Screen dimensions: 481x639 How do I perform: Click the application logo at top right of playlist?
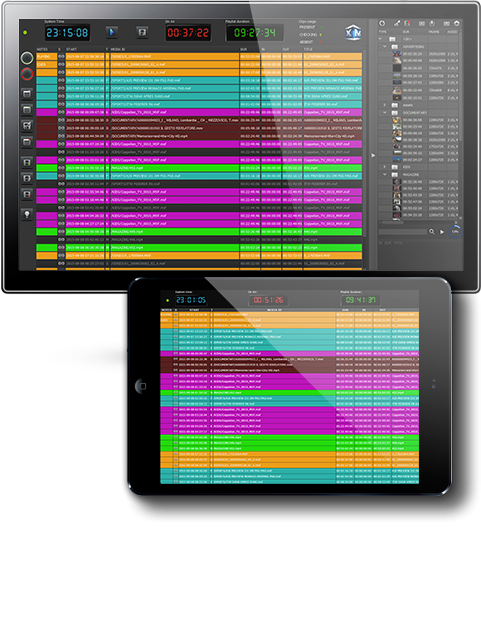click(x=353, y=33)
